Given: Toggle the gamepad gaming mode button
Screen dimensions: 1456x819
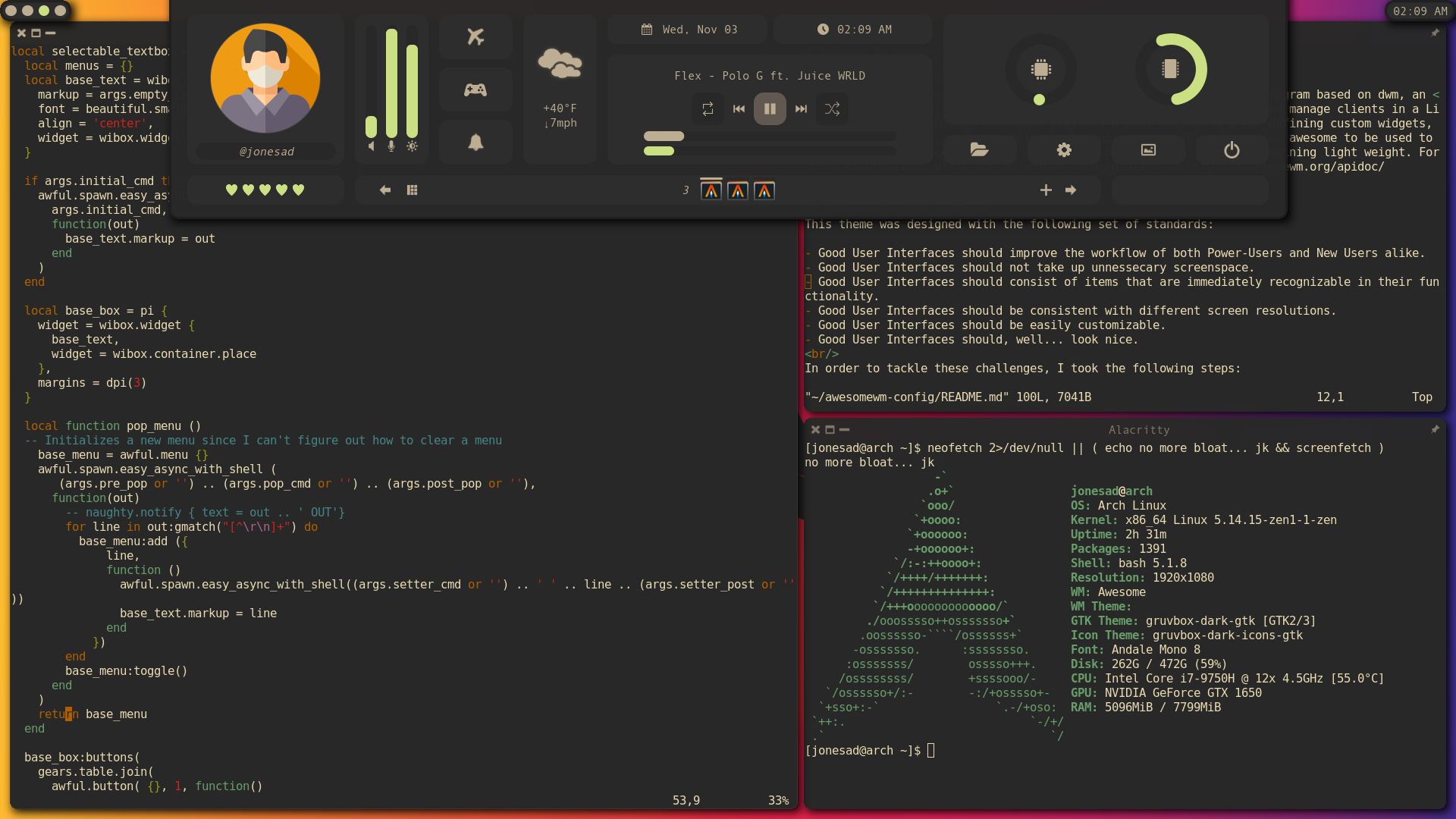Looking at the screenshot, I should (475, 90).
